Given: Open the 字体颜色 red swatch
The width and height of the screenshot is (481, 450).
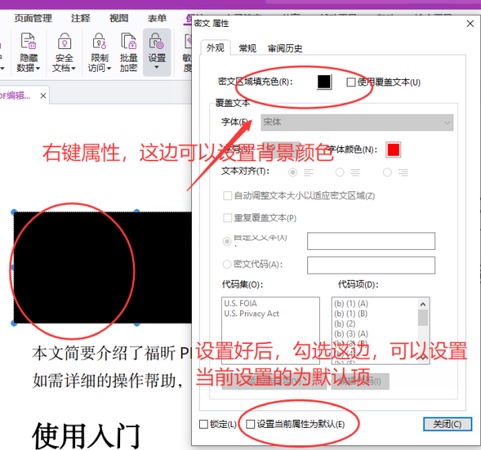Looking at the screenshot, I should click(393, 150).
